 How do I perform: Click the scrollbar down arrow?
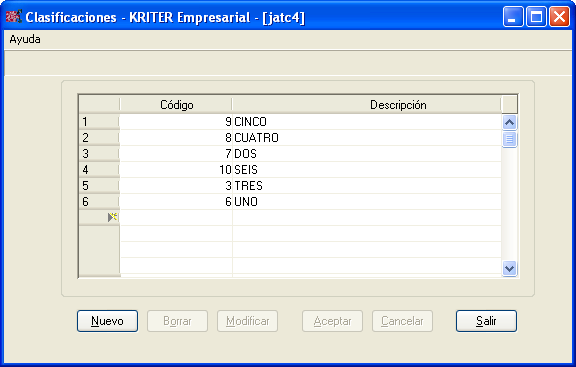(x=510, y=268)
